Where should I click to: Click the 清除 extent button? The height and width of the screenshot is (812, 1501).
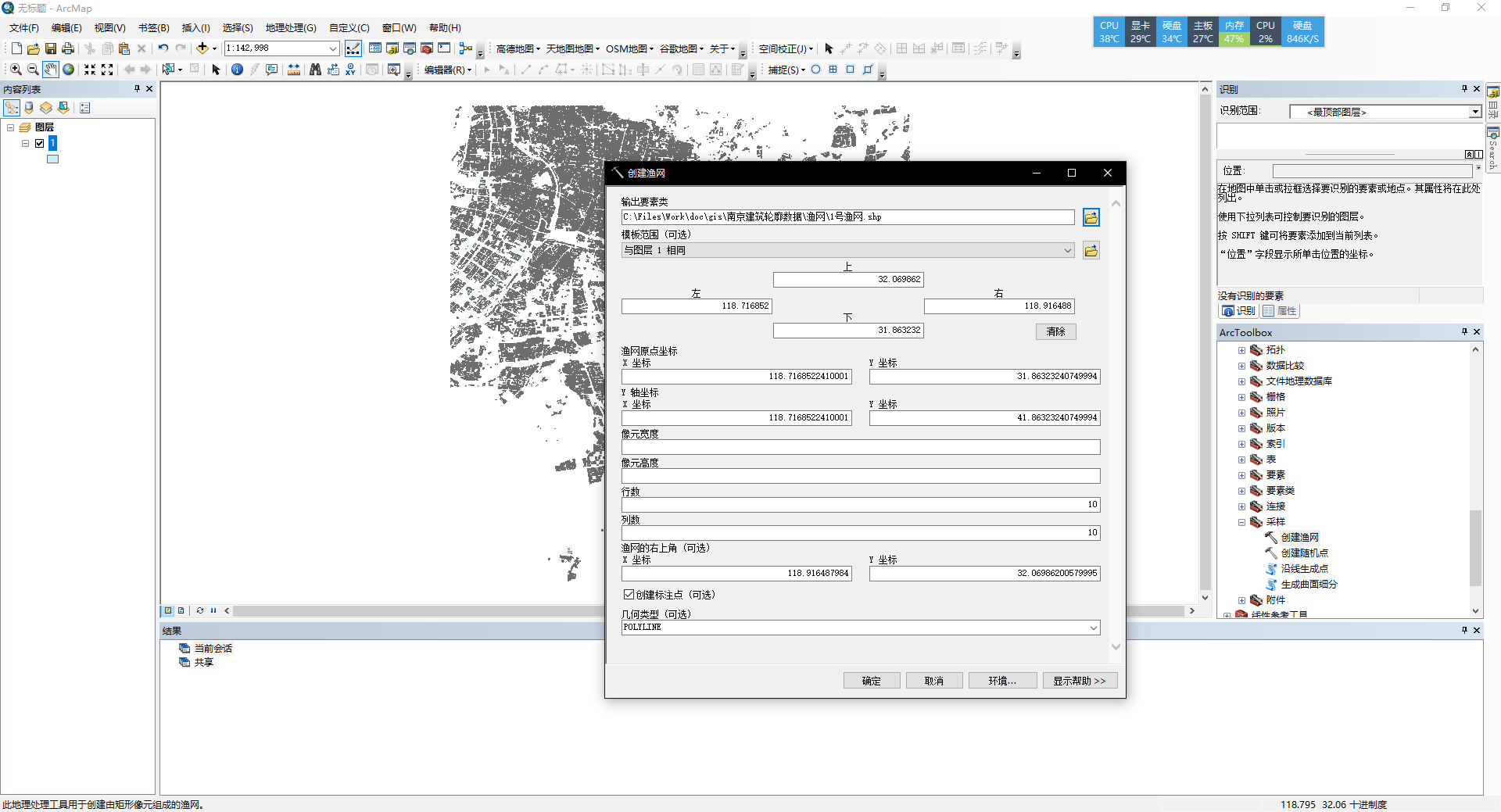click(1055, 331)
